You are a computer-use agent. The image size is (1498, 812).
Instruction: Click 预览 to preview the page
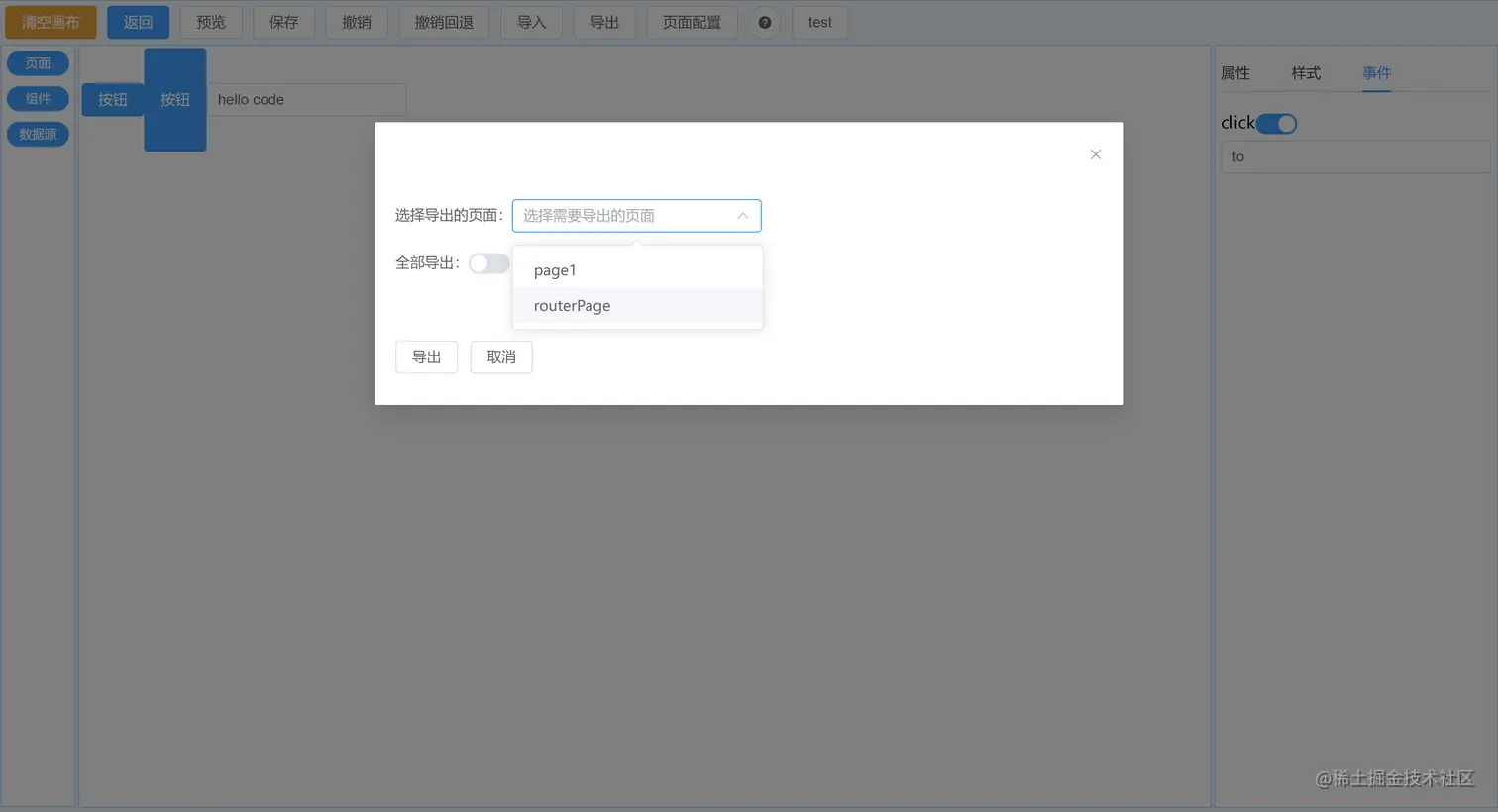coord(210,22)
